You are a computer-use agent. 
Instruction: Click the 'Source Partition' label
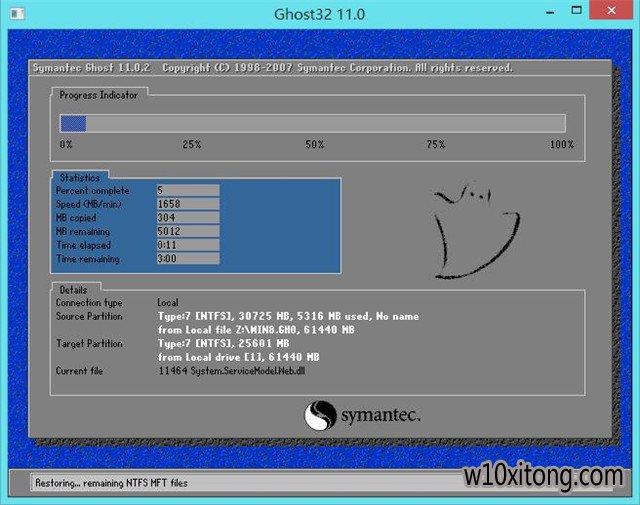[89, 316]
